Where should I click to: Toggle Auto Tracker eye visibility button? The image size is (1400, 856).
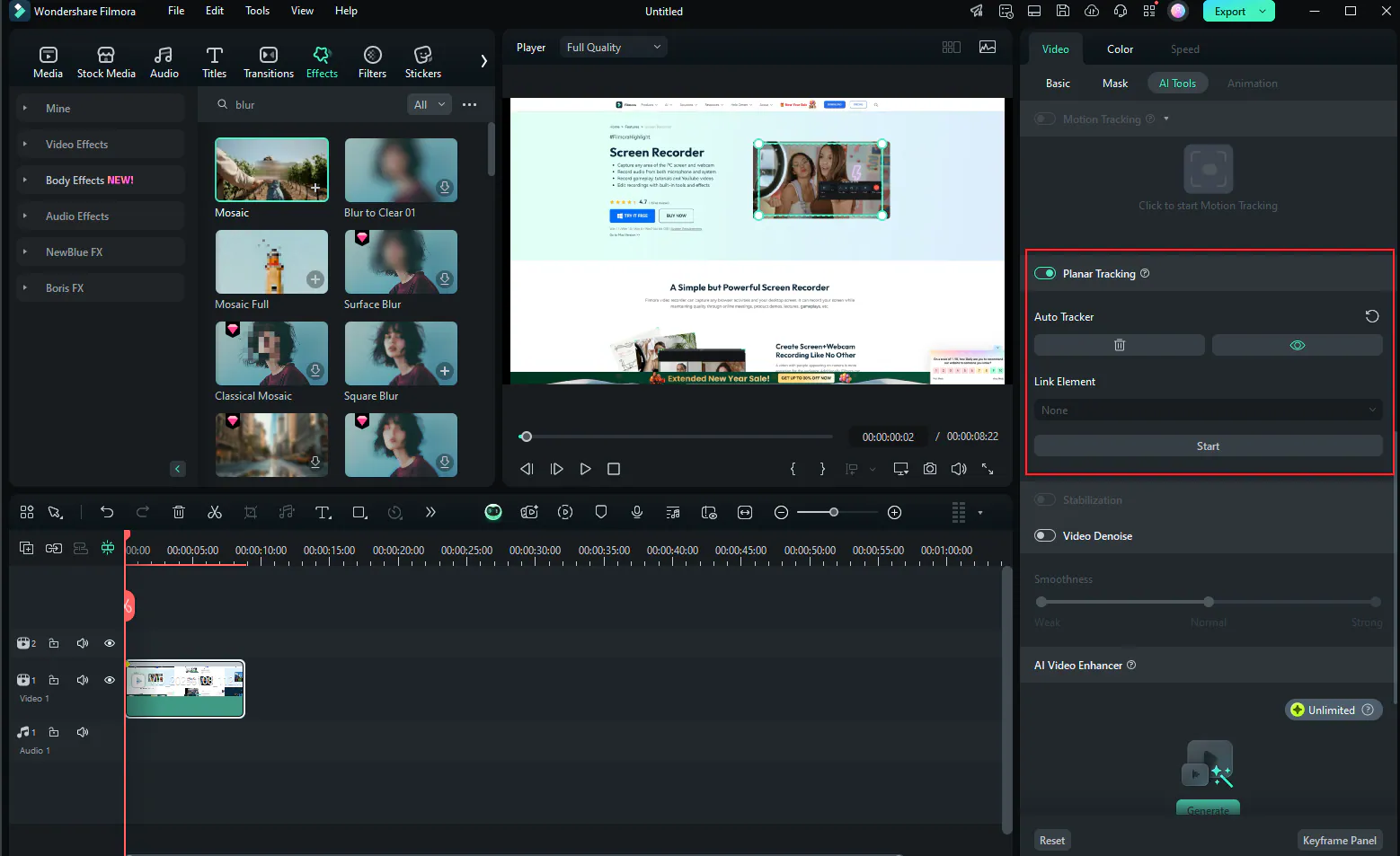tap(1298, 345)
